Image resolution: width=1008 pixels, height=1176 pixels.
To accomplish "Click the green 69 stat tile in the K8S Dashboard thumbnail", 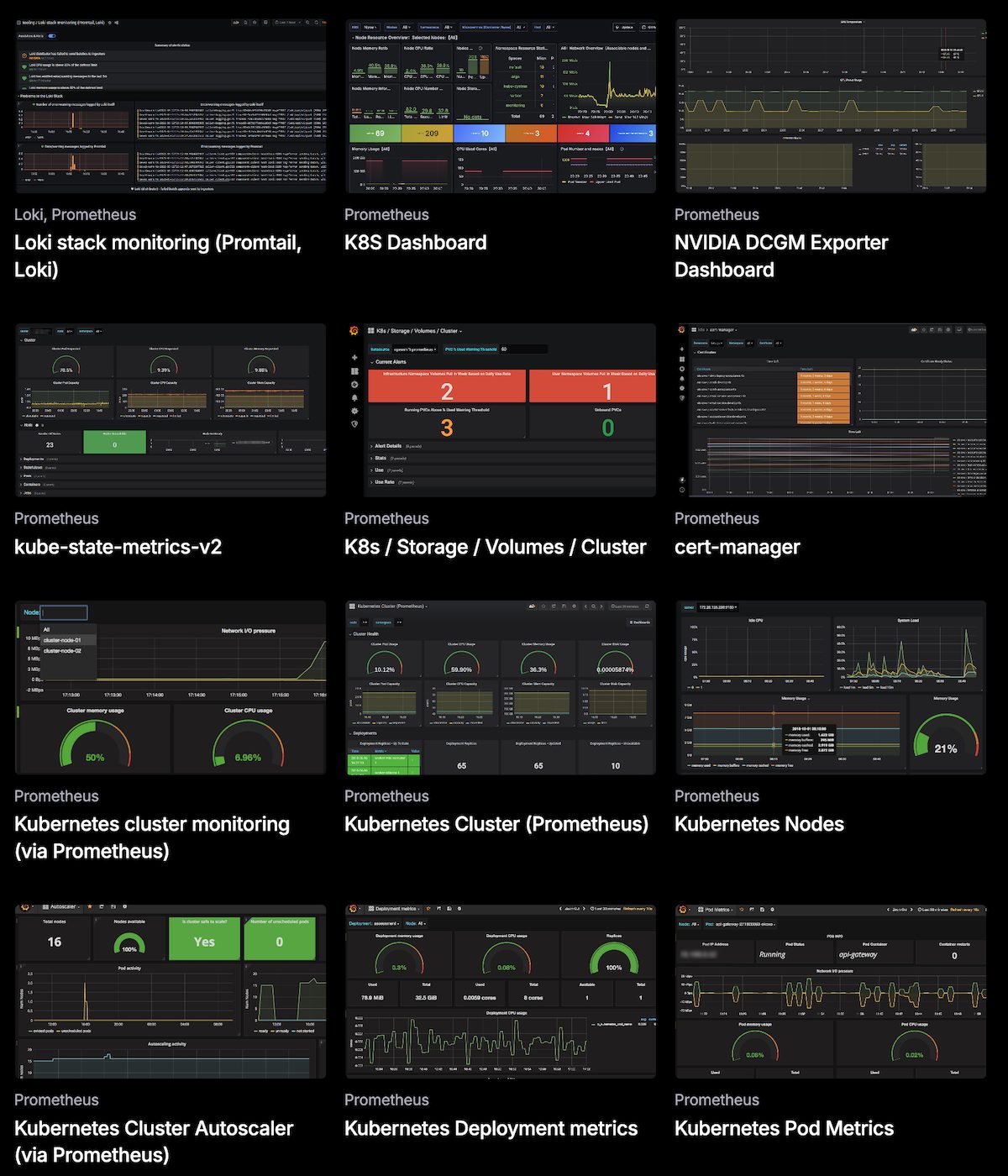I will (x=375, y=134).
